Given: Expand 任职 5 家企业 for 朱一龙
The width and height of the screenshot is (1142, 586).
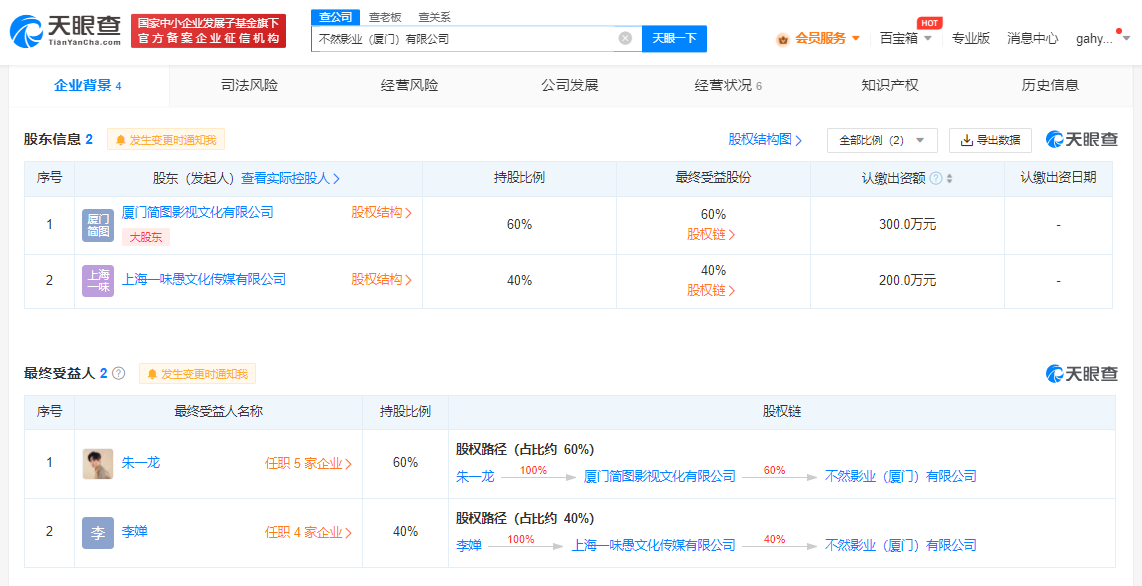Looking at the screenshot, I should click(309, 463).
